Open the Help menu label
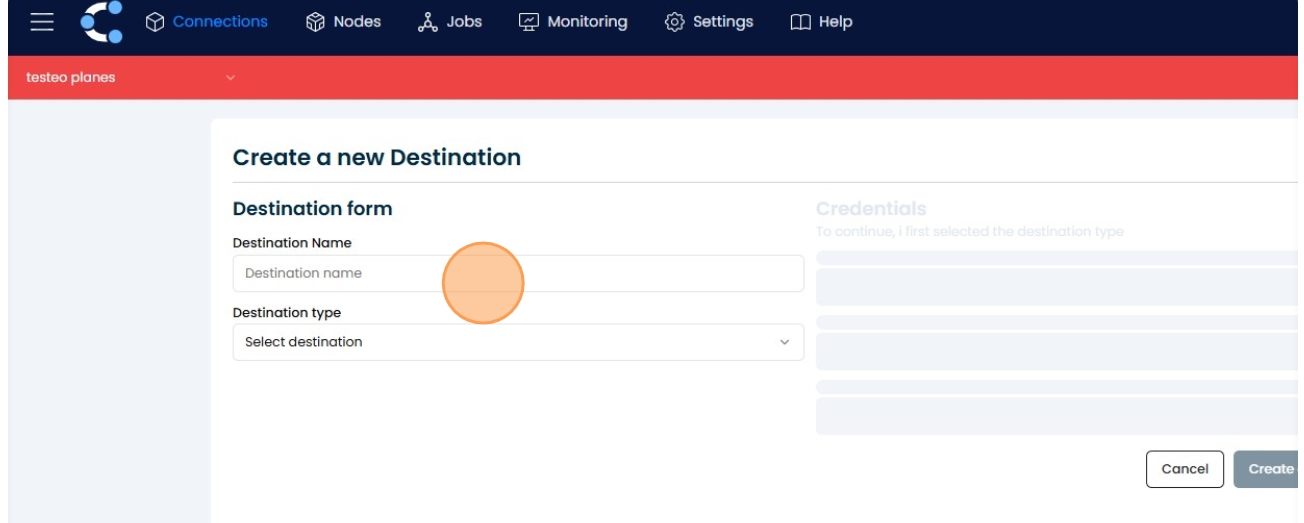The width and height of the screenshot is (1304, 523). (x=835, y=22)
